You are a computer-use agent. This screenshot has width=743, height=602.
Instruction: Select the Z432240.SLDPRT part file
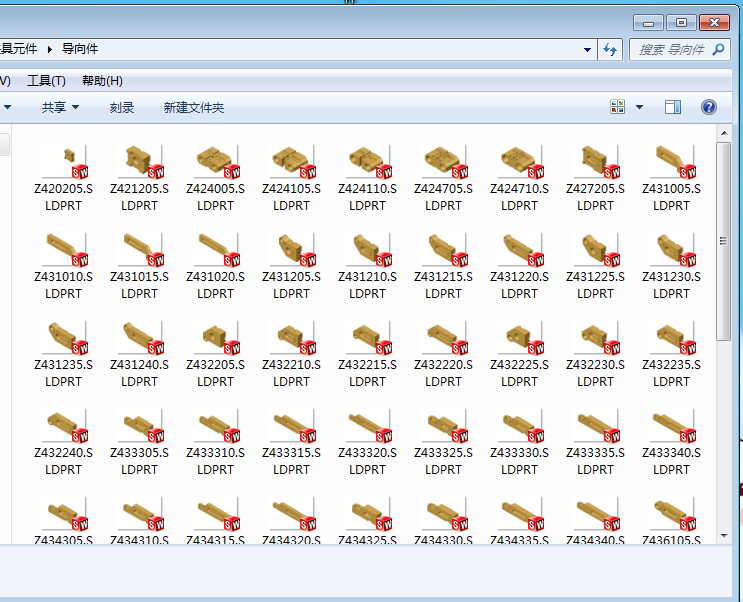tap(63, 442)
